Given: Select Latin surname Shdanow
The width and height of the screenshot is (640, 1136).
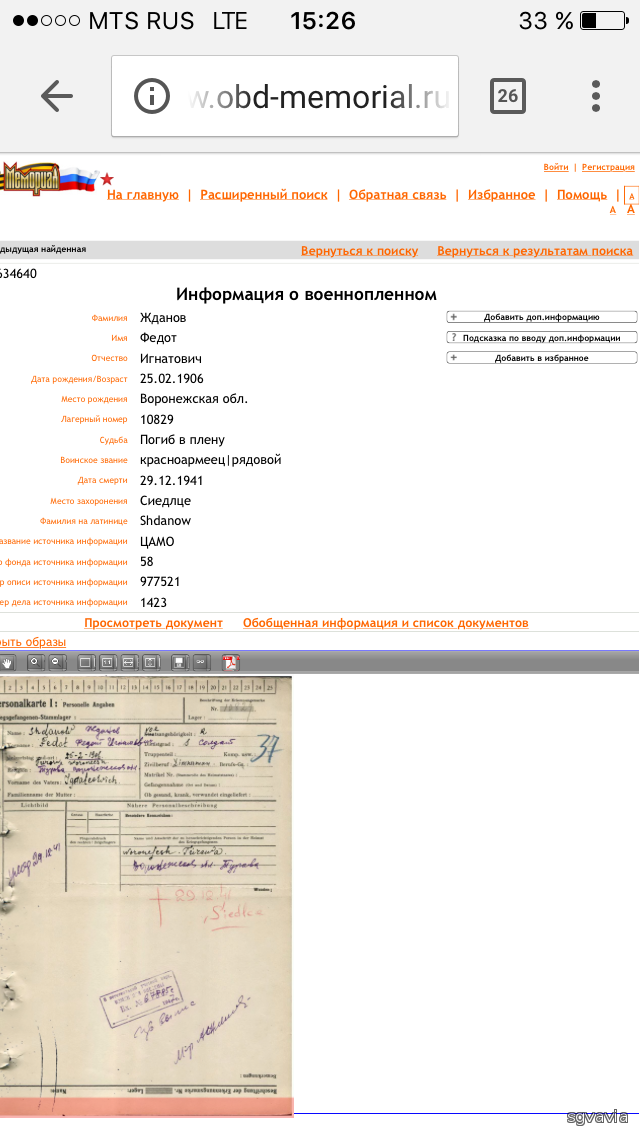Looking at the screenshot, I should (x=165, y=521).
